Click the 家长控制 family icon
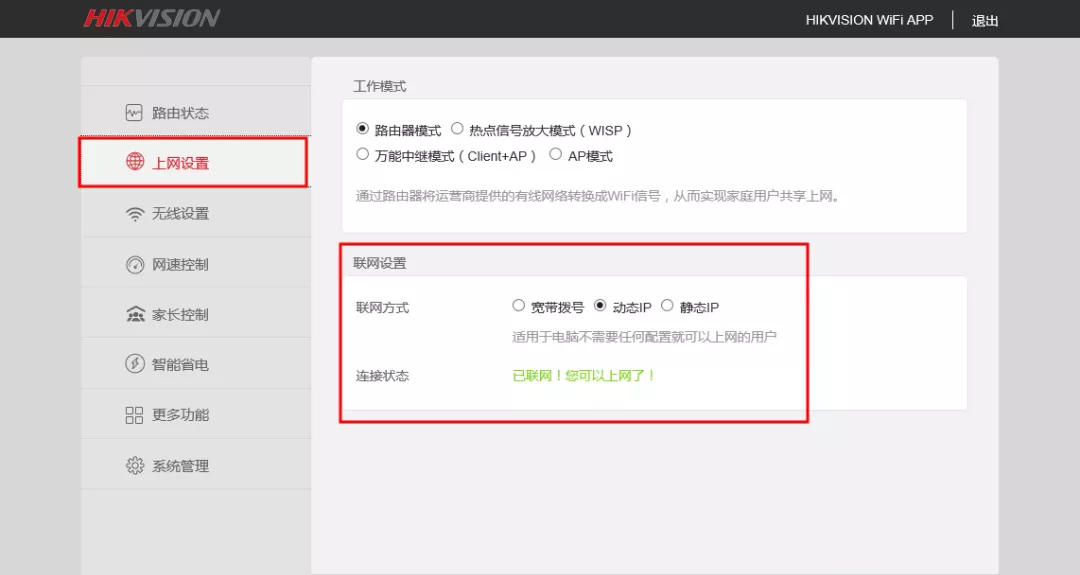 coord(135,315)
